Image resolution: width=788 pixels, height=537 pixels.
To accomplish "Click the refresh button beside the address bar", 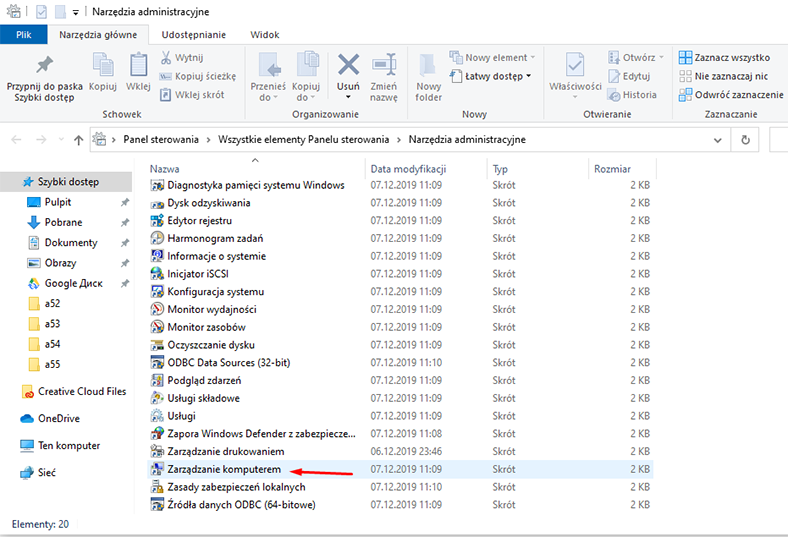I will coord(746,140).
